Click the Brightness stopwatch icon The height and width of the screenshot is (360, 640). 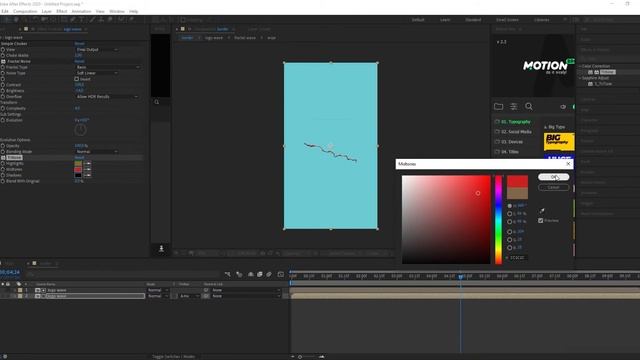point(3,91)
